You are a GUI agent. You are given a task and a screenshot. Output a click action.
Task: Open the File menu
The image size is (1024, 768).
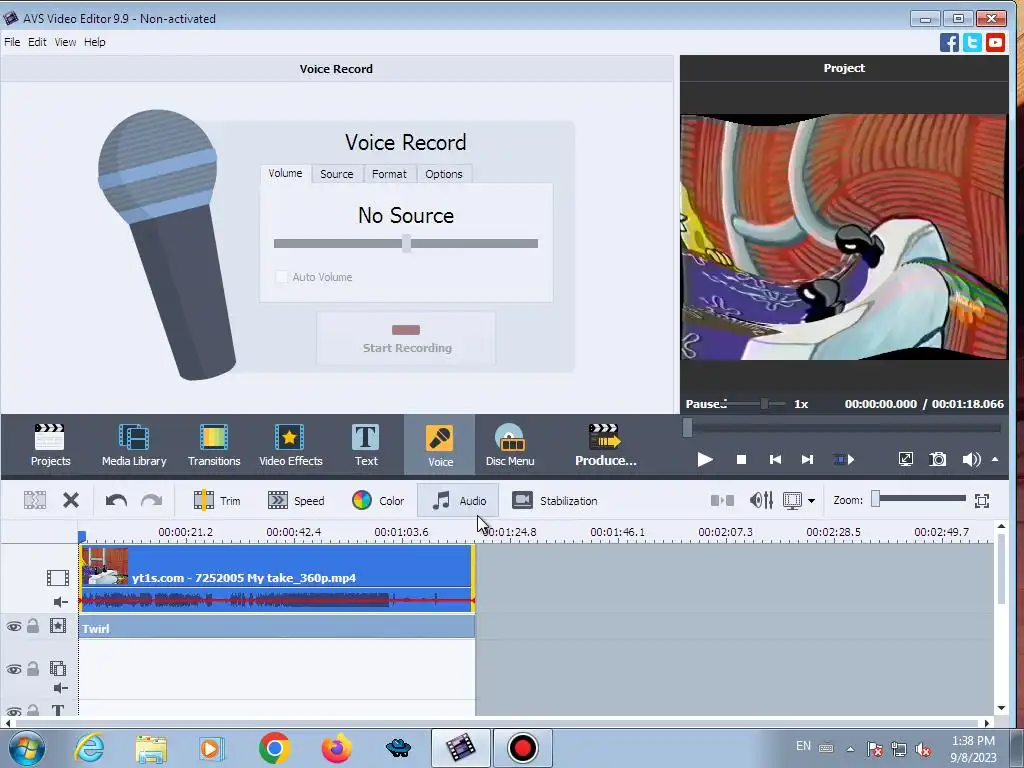(12, 42)
